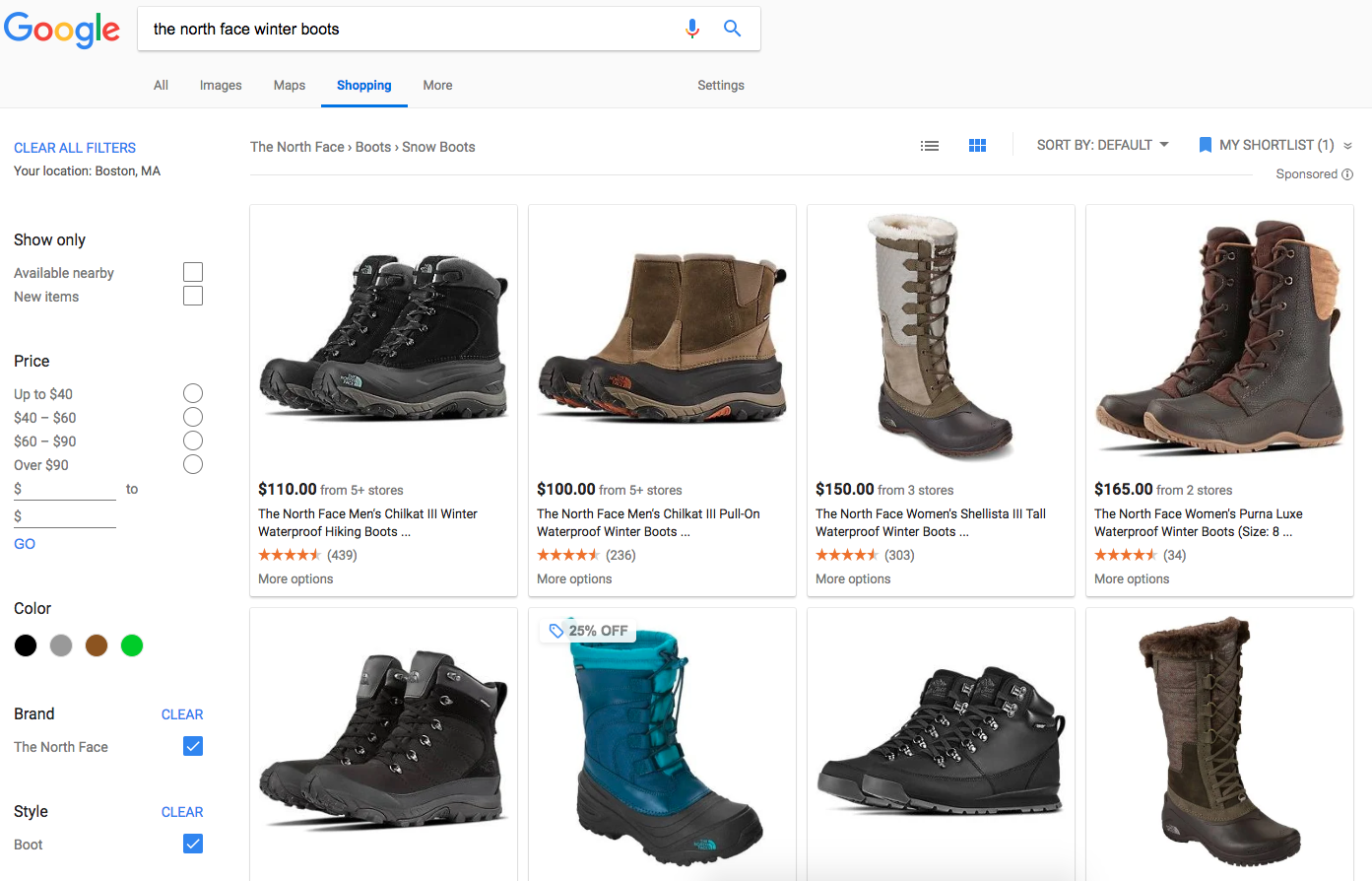Open The North Face breadcrumb link

(x=297, y=147)
